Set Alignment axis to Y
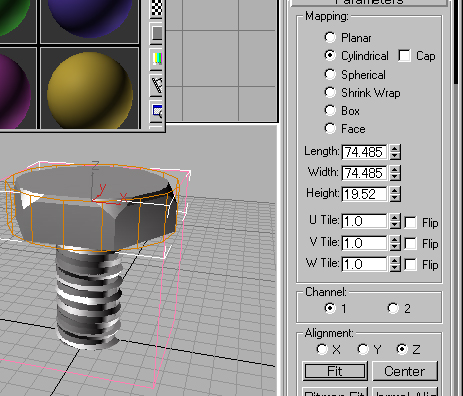Viewport: 463px width, 396px height. tap(363, 349)
